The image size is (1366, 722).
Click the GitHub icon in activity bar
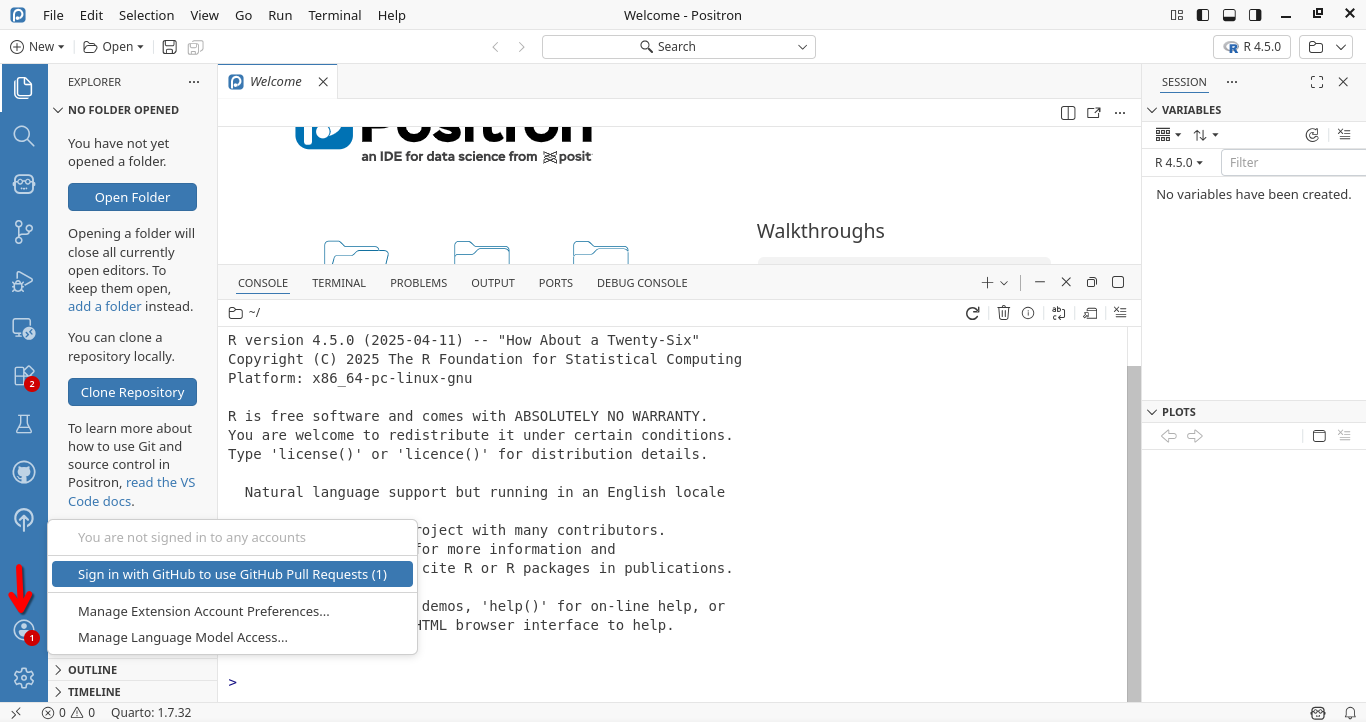click(24, 472)
